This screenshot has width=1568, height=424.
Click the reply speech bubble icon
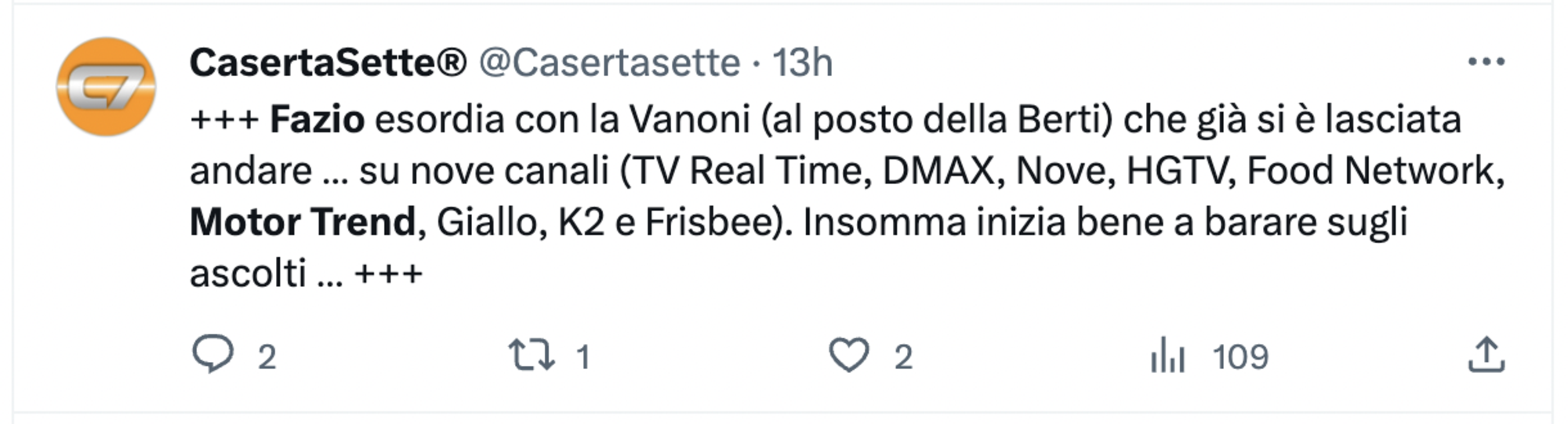[212, 354]
